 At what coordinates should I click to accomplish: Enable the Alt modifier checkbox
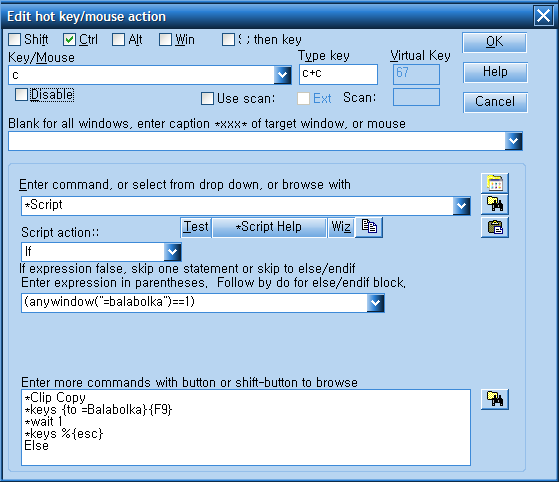pyautogui.click(x=118, y=39)
